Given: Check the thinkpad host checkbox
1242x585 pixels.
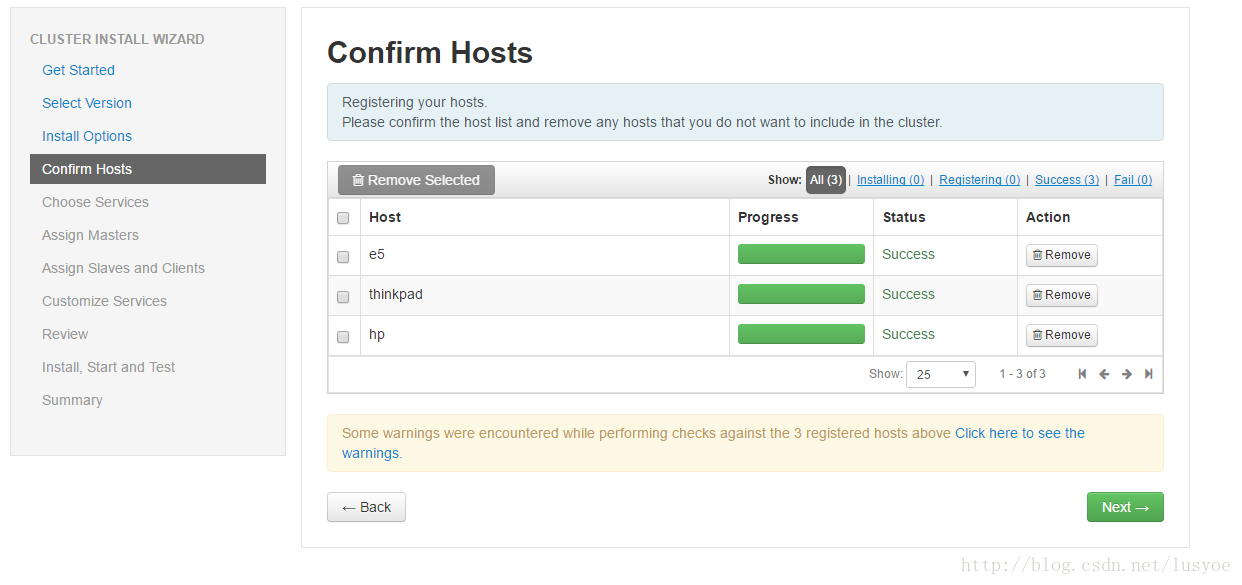Looking at the screenshot, I should coord(343,297).
